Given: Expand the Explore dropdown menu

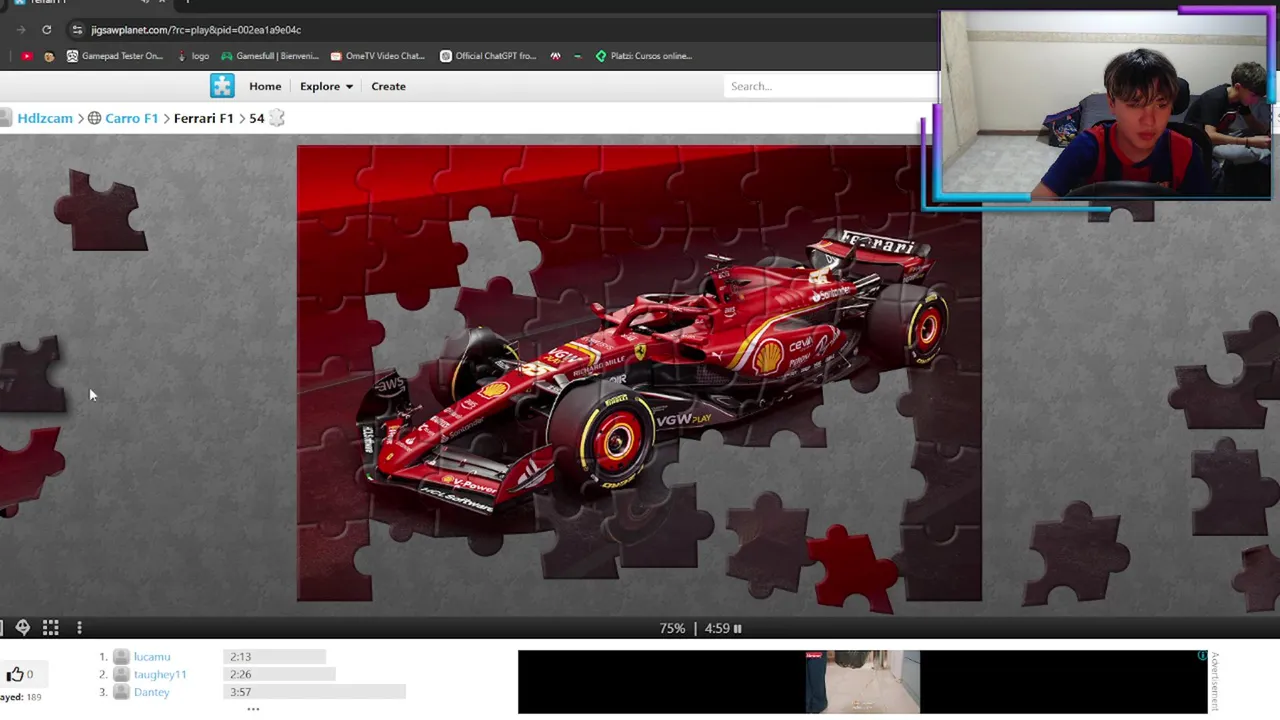Looking at the screenshot, I should [326, 86].
